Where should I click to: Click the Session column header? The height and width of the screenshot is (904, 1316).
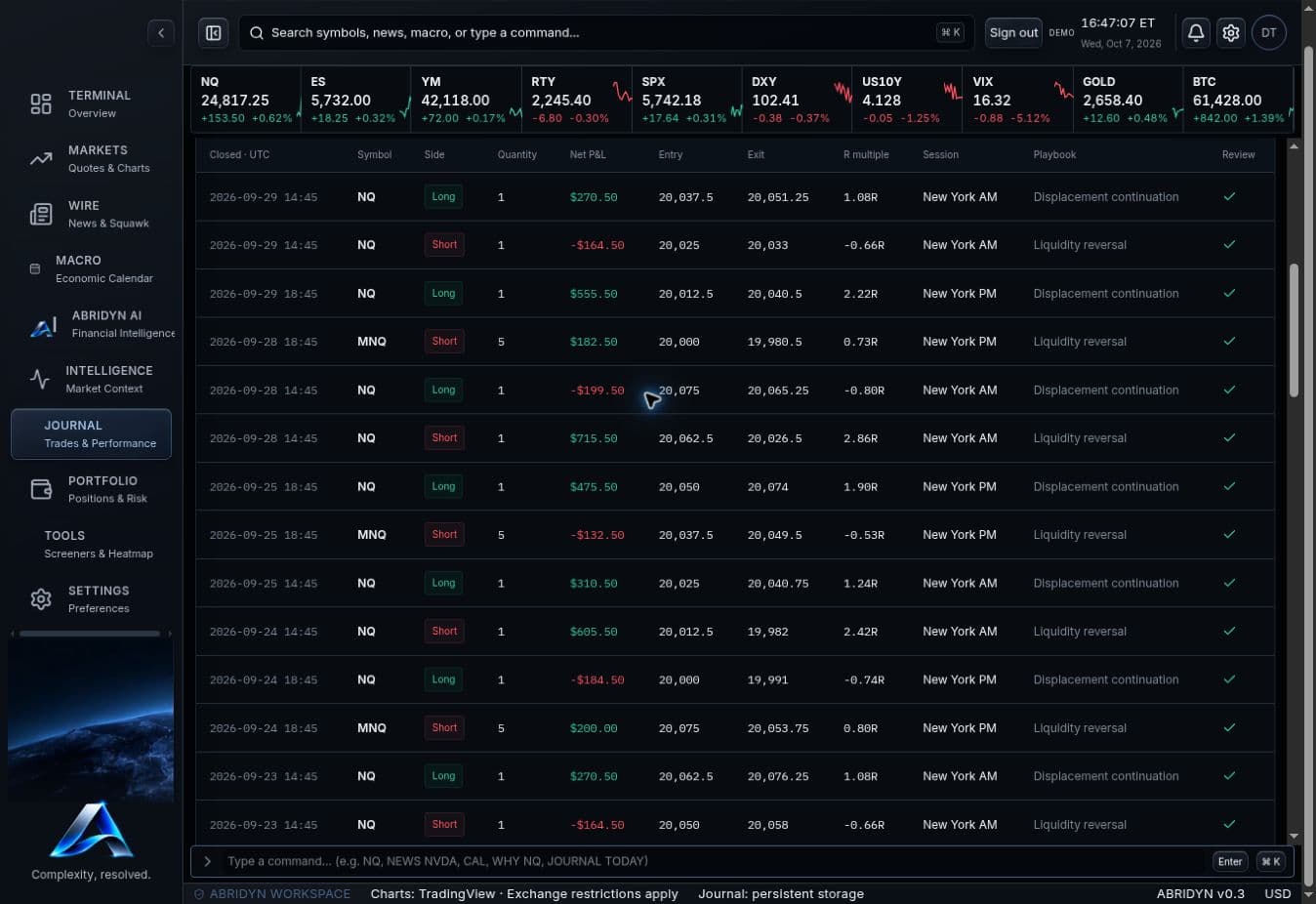(940, 154)
